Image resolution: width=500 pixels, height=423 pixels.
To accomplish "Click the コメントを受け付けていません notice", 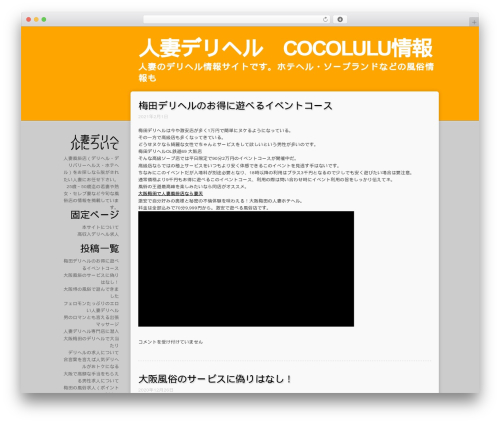I will tap(170, 342).
